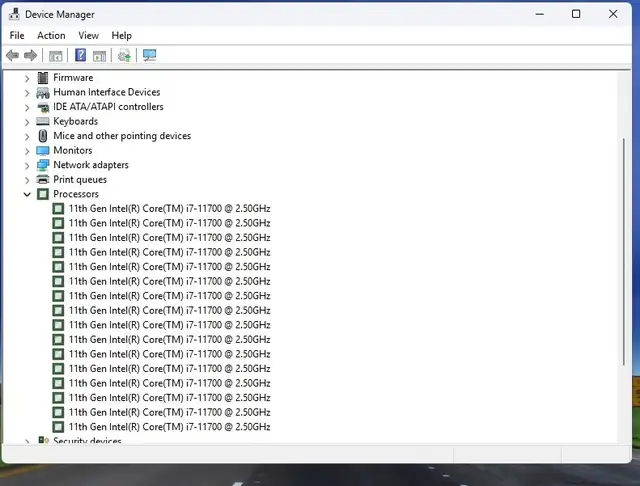
Task: Select the last i7-11700 processor entry text
Action: (169, 427)
